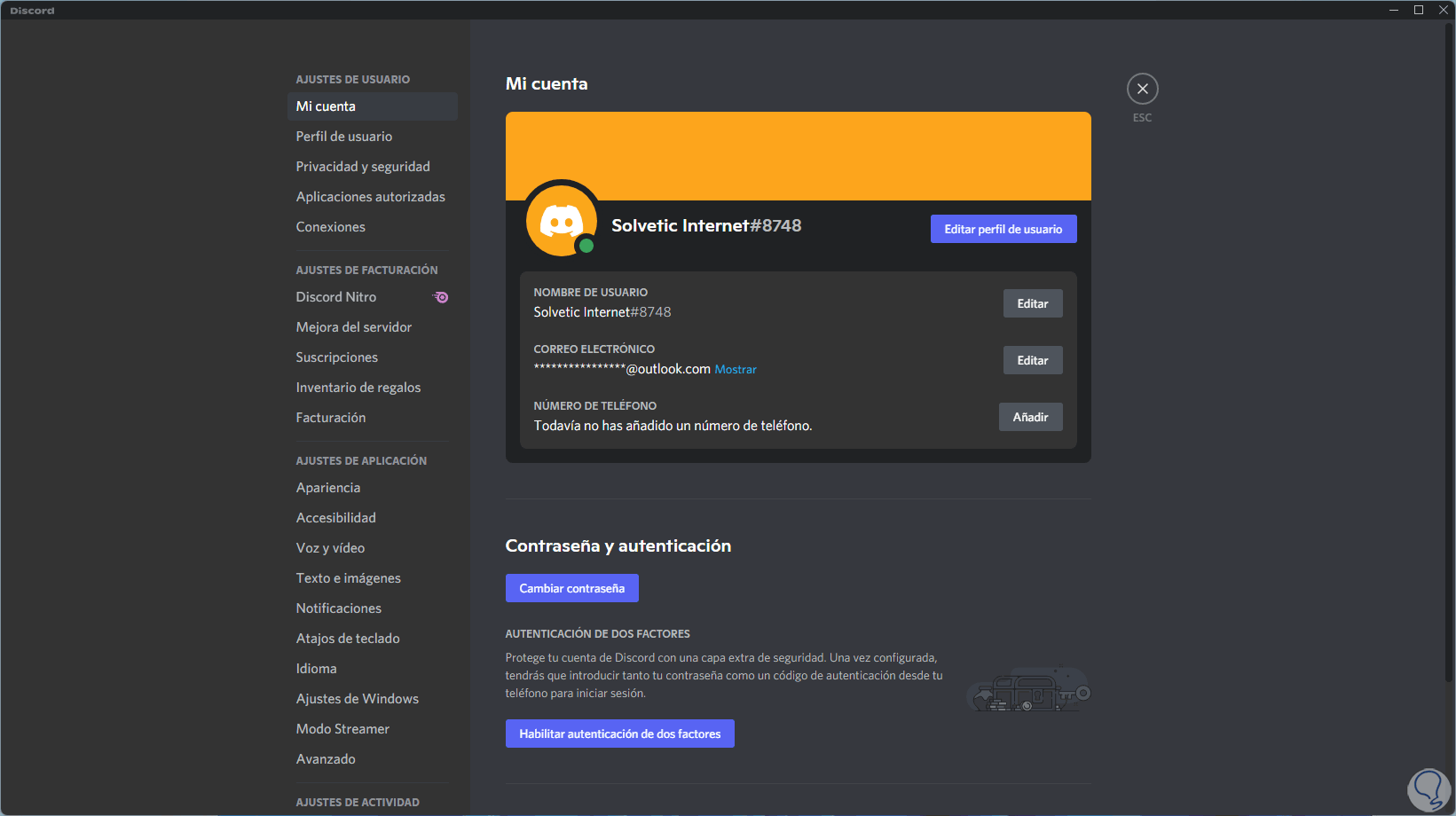Click the AJUSTES DE ACTIVIDAD section header
The image size is (1456, 816).
(358, 803)
